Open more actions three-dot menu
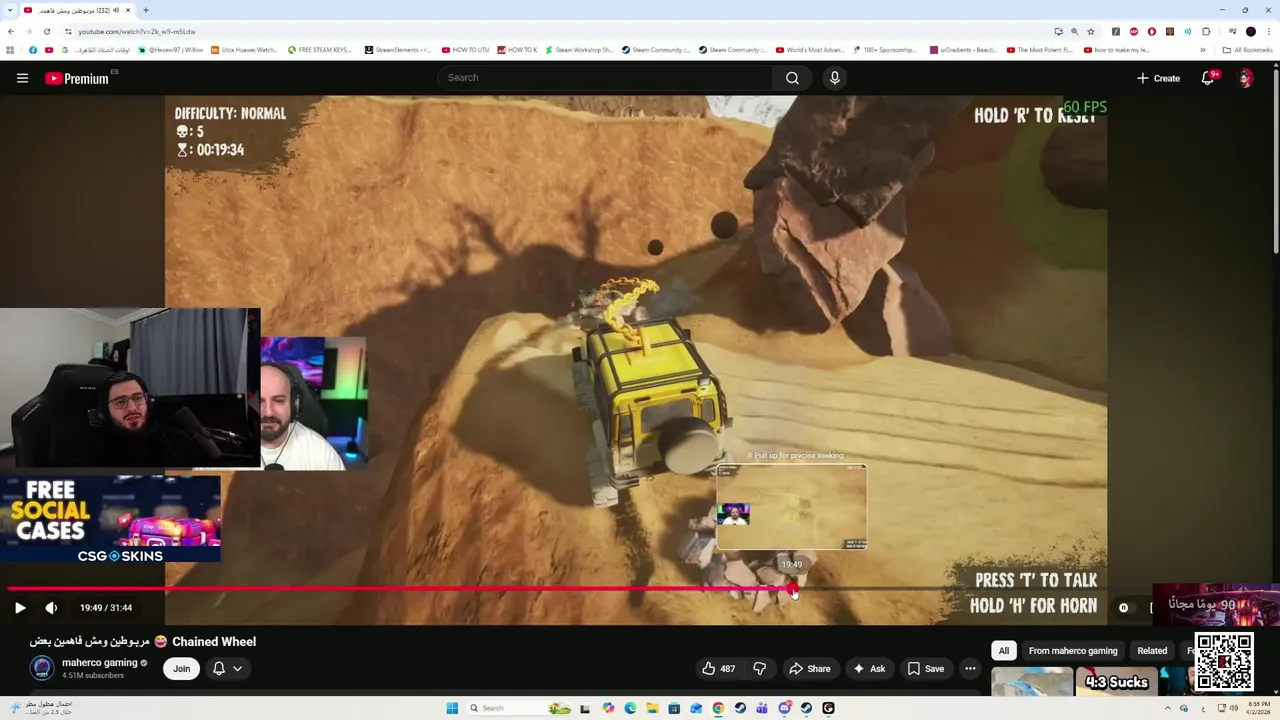 click(x=970, y=668)
